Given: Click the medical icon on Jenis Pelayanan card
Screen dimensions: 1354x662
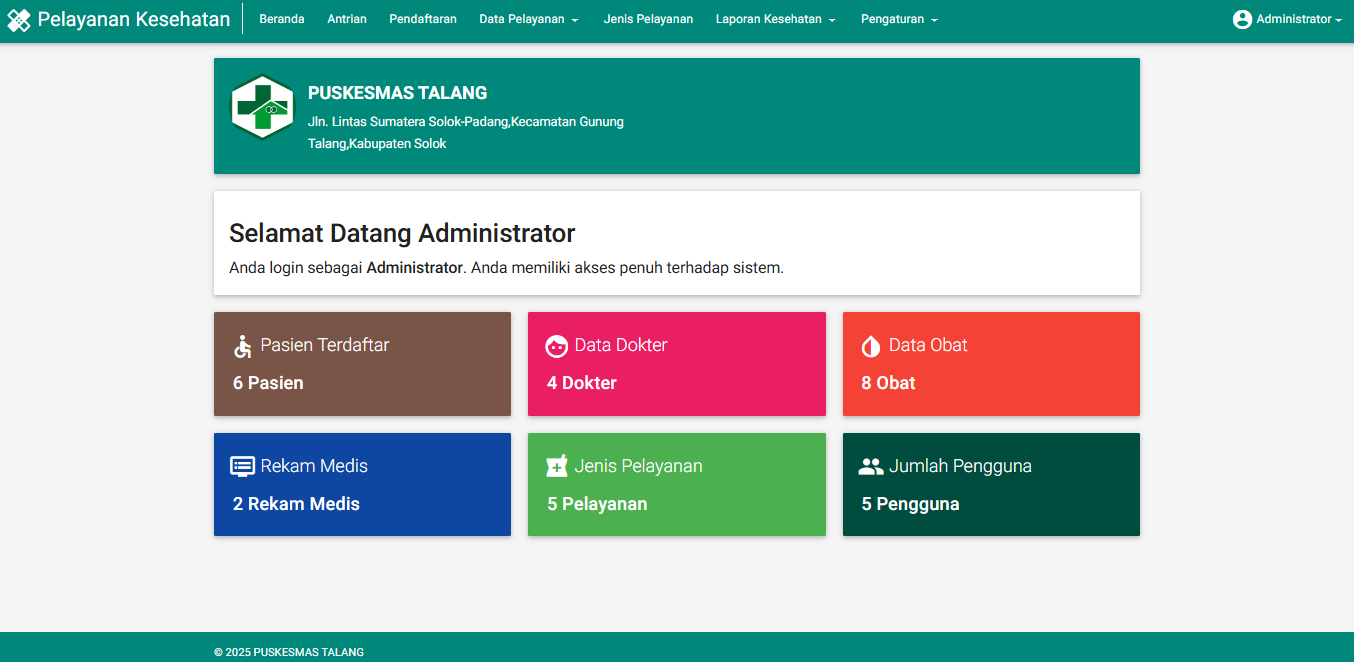Looking at the screenshot, I should coord(557,466).
